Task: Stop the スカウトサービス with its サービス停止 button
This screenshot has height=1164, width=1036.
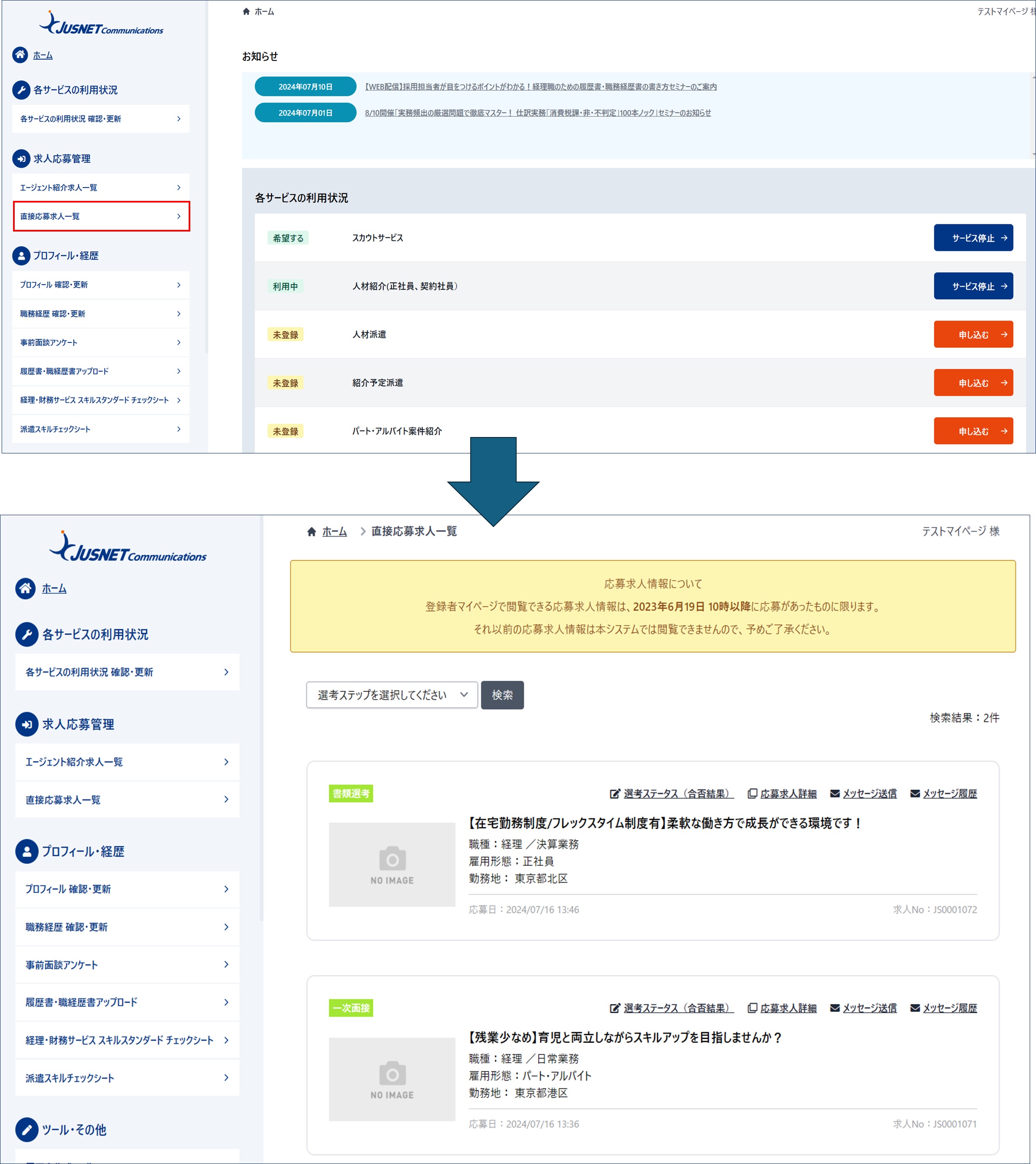Action: pos(973,237)
